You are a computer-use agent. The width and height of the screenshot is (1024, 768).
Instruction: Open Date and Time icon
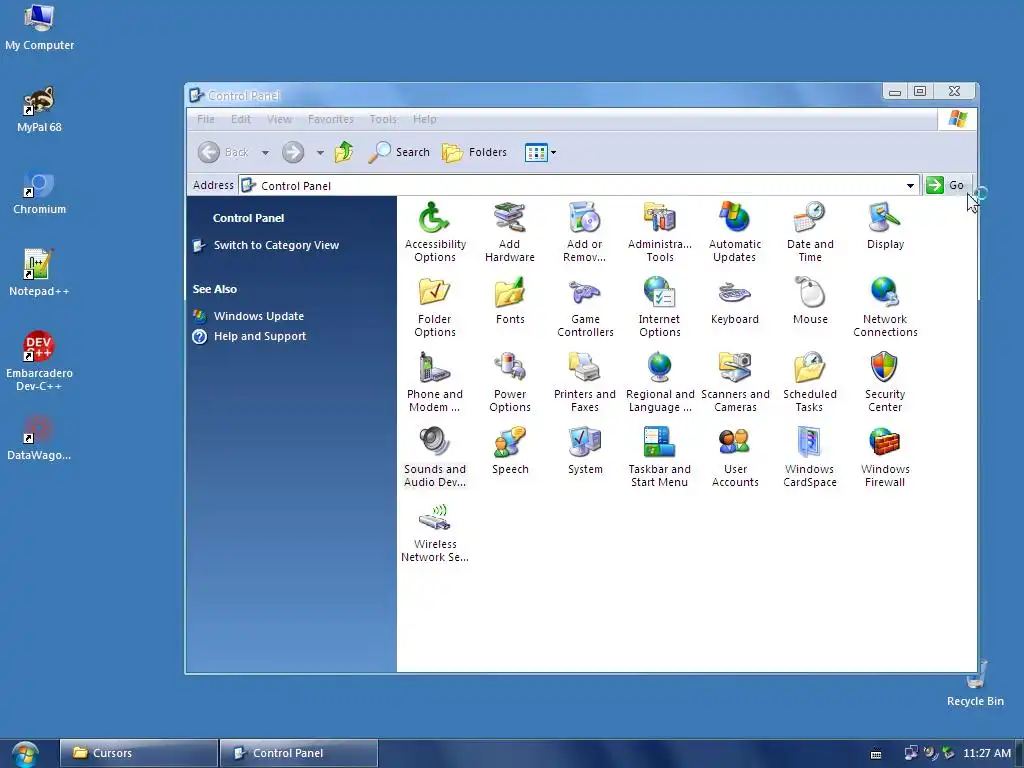click(810, 232)
